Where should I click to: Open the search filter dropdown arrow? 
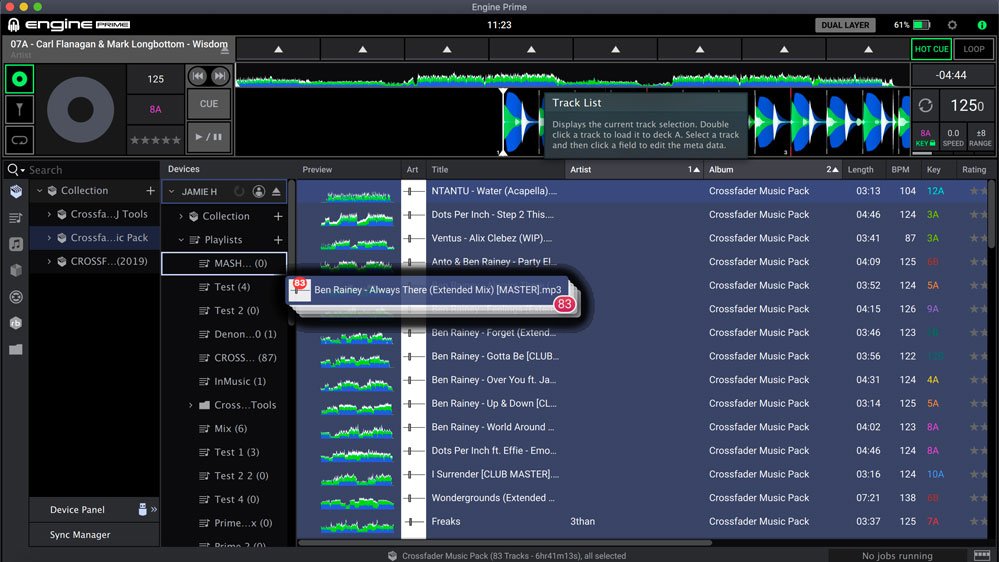[x=22, y=171]
